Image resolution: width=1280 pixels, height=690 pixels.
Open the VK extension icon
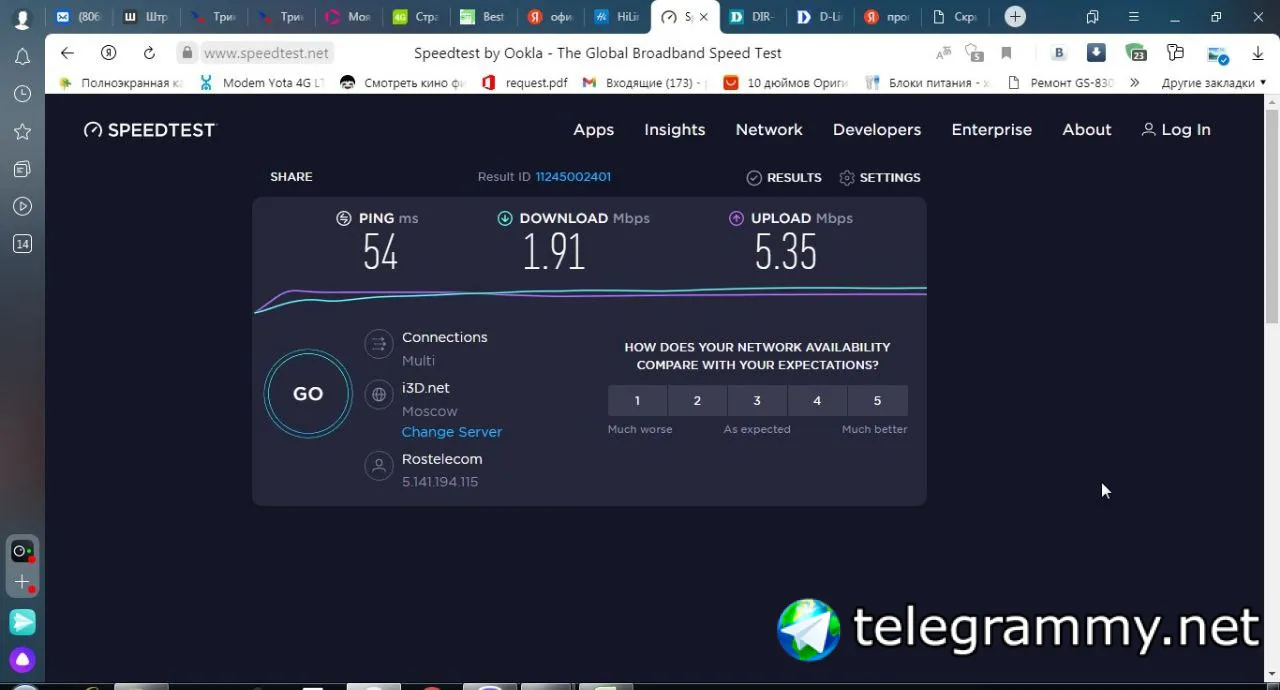(1059, 53)
